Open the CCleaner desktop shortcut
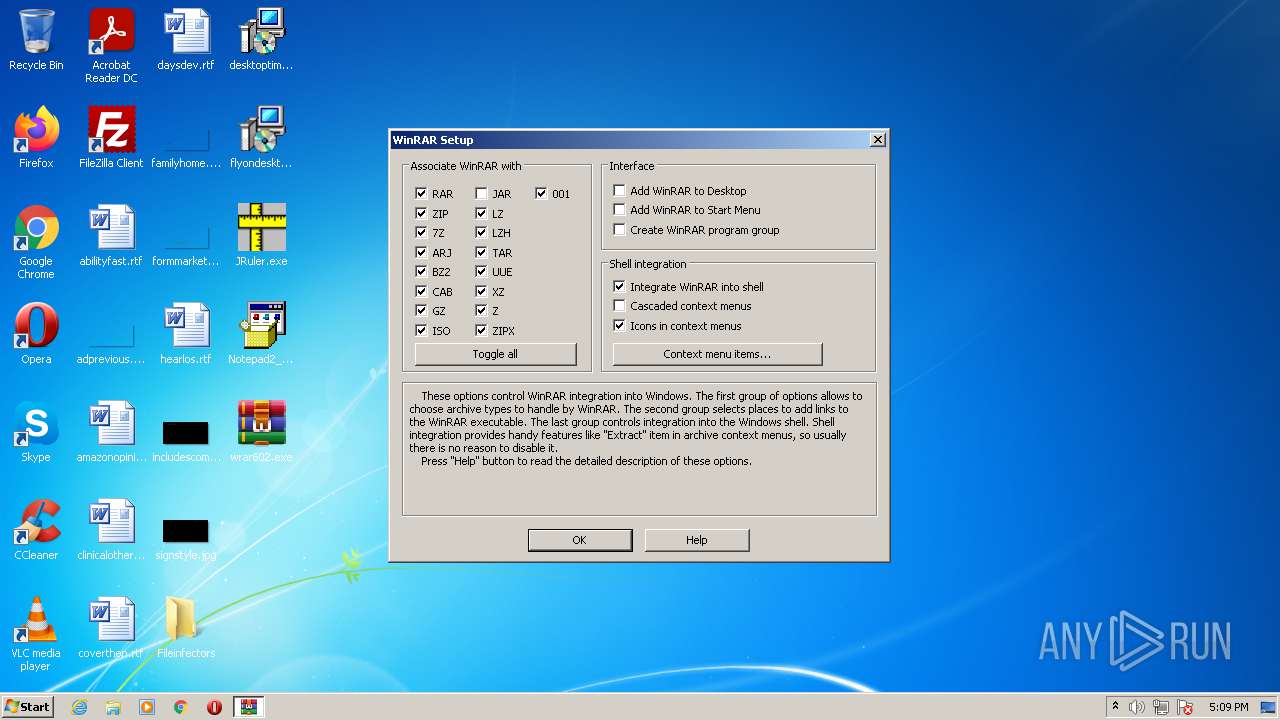This screenshot has width=1280, height=720. pyautogui.click(x=36, y=530)
